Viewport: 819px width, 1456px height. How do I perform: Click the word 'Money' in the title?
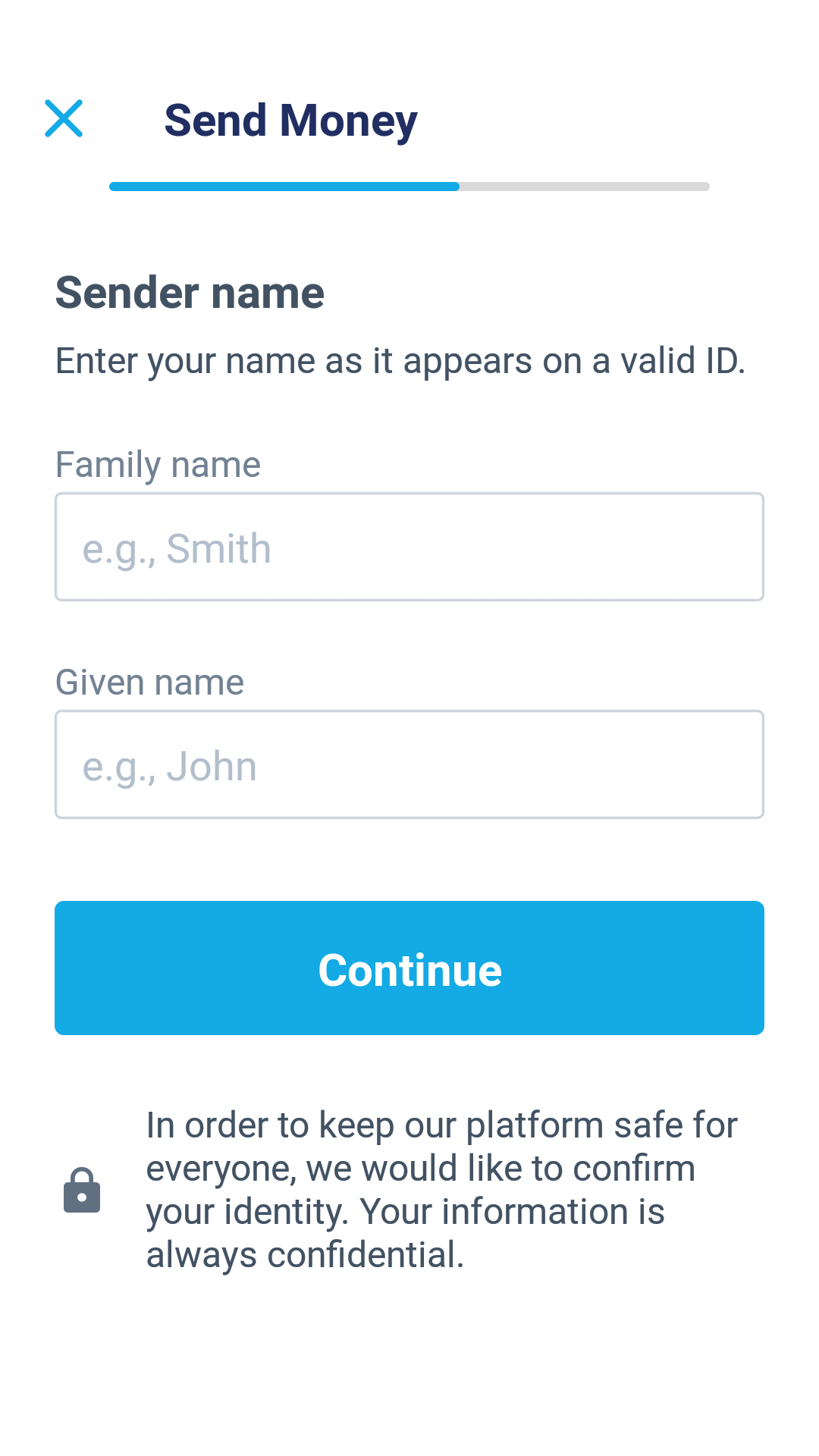pyautogui.click(x=349, y=120)
